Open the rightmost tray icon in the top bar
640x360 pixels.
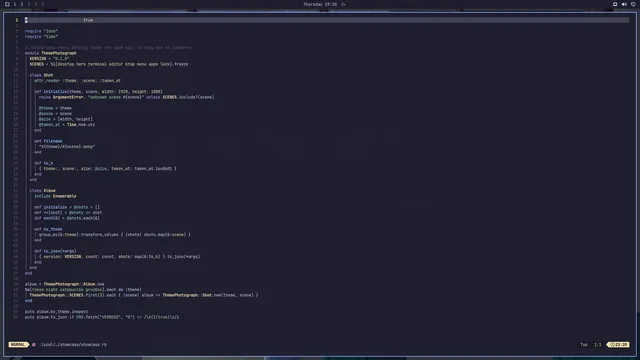(x=633, y=4)
